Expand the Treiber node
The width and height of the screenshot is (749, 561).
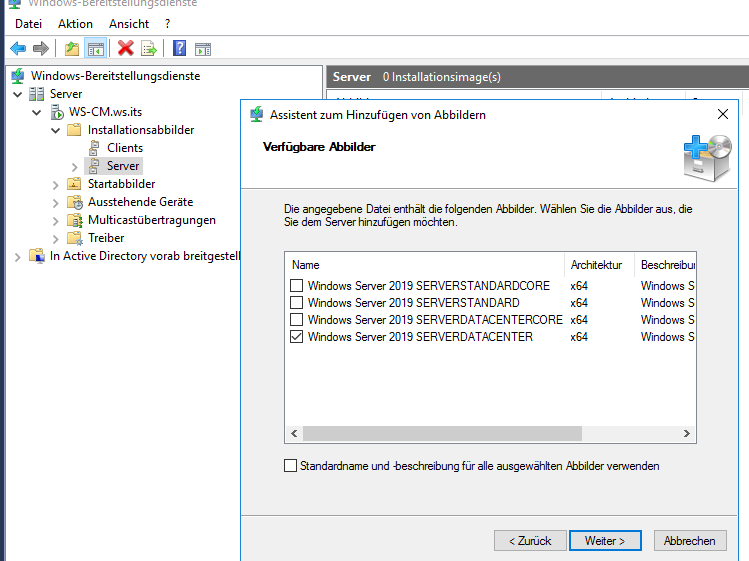coord(55,239)
